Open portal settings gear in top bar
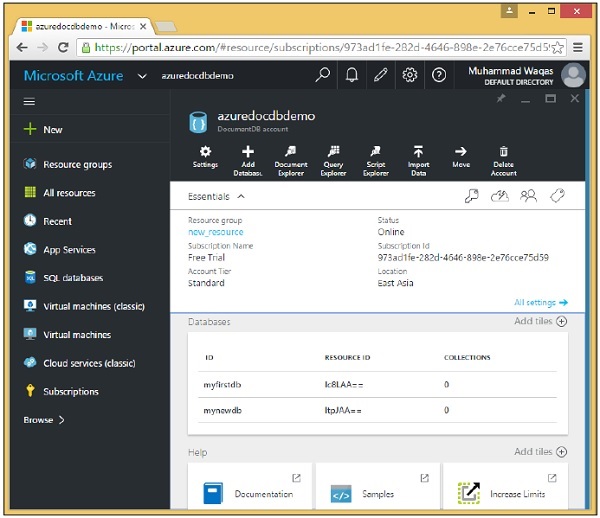This screenshot has width=600, height=518. (410, 75)
